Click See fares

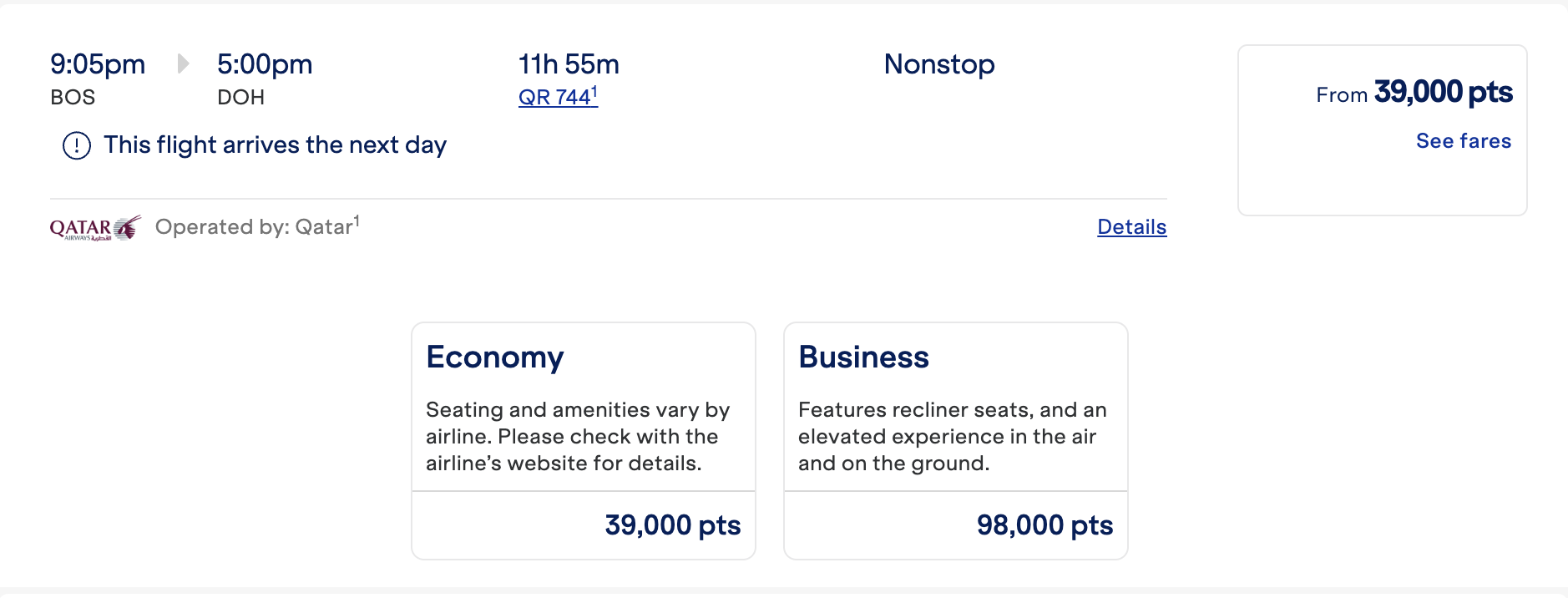pos(1464,141)
